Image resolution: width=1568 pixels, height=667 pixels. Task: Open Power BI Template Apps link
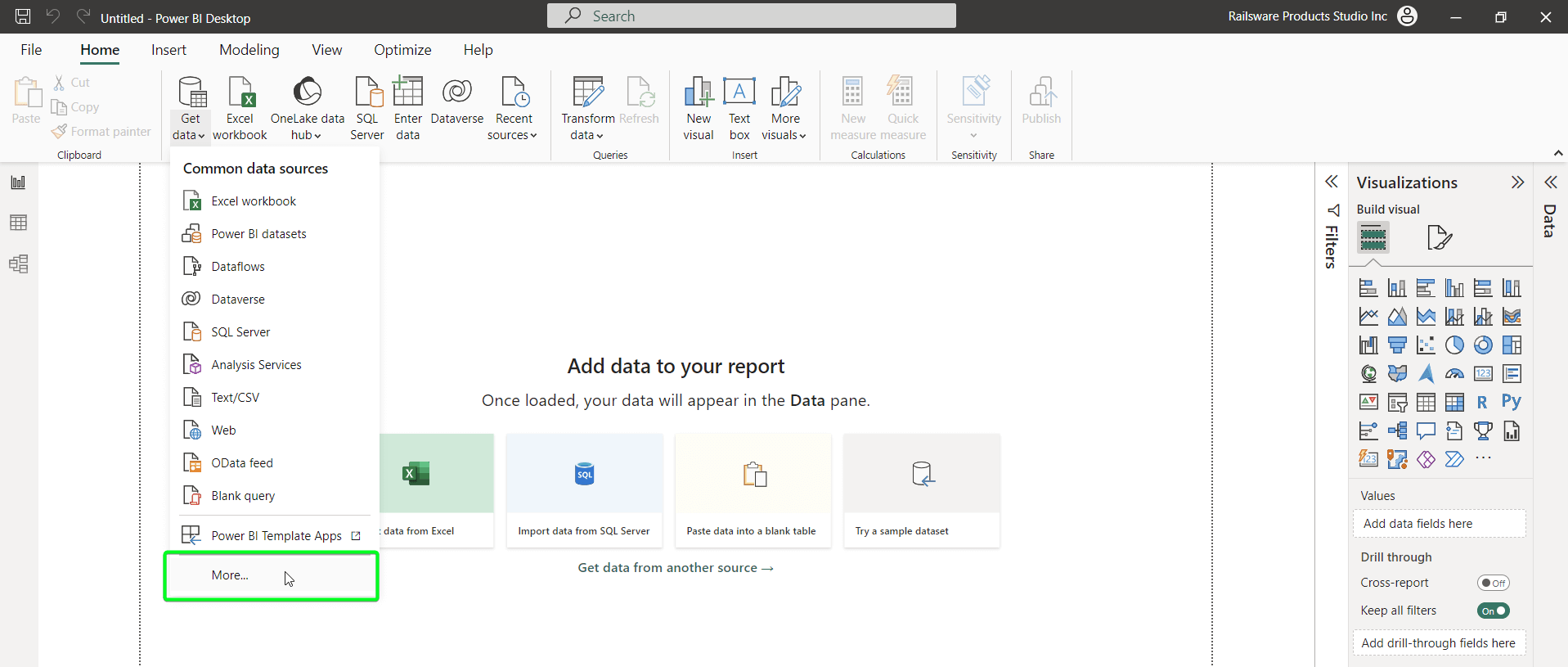pyautogui.click(x=274, y=536)
